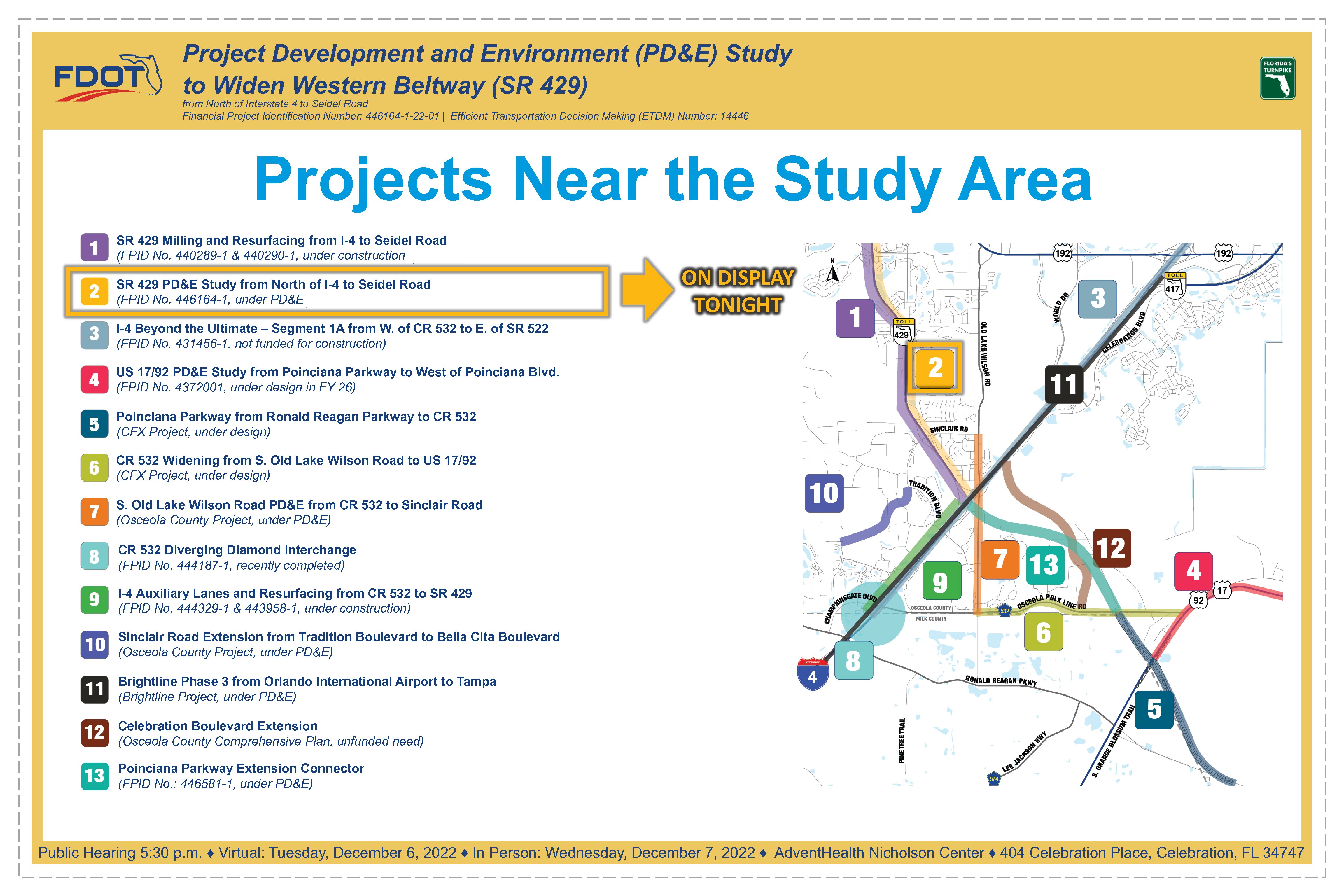Click 'S. Old Lake Wilson Road PD&E' title

pos(300,505)
